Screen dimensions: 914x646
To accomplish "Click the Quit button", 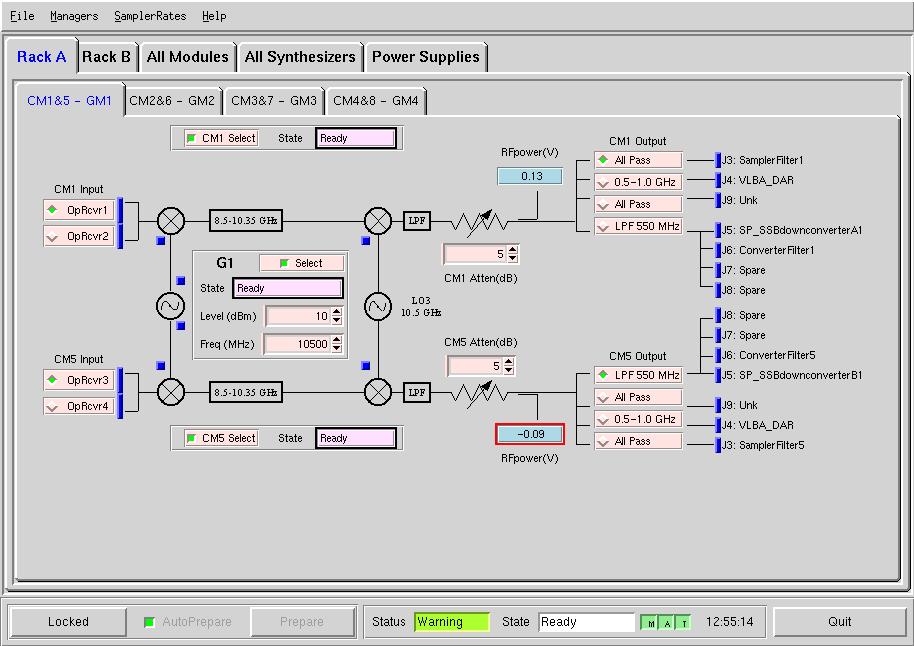I will tap(839, 622).
